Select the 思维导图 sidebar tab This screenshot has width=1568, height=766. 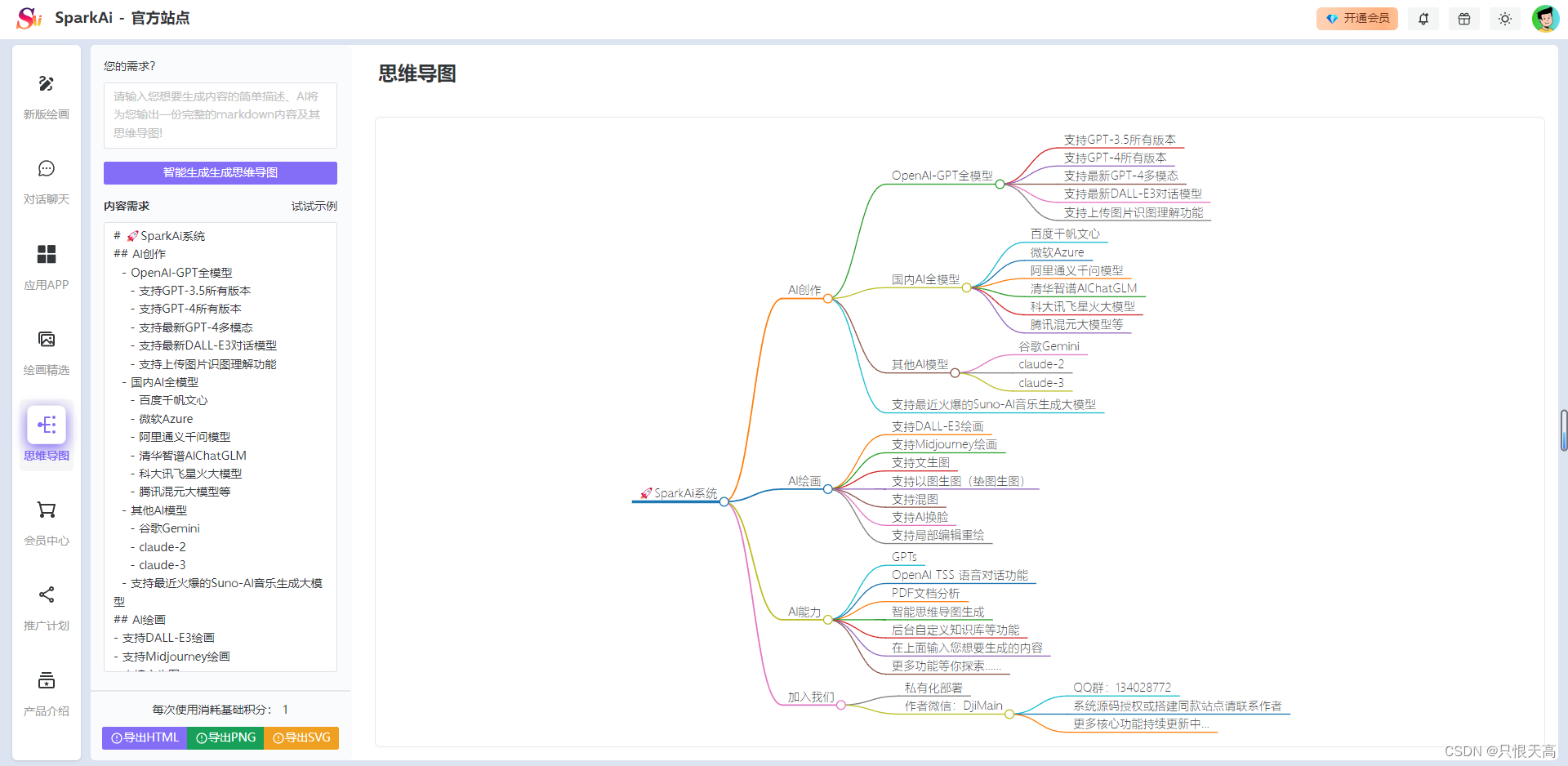pyautogui.click(x=47, y=434)
